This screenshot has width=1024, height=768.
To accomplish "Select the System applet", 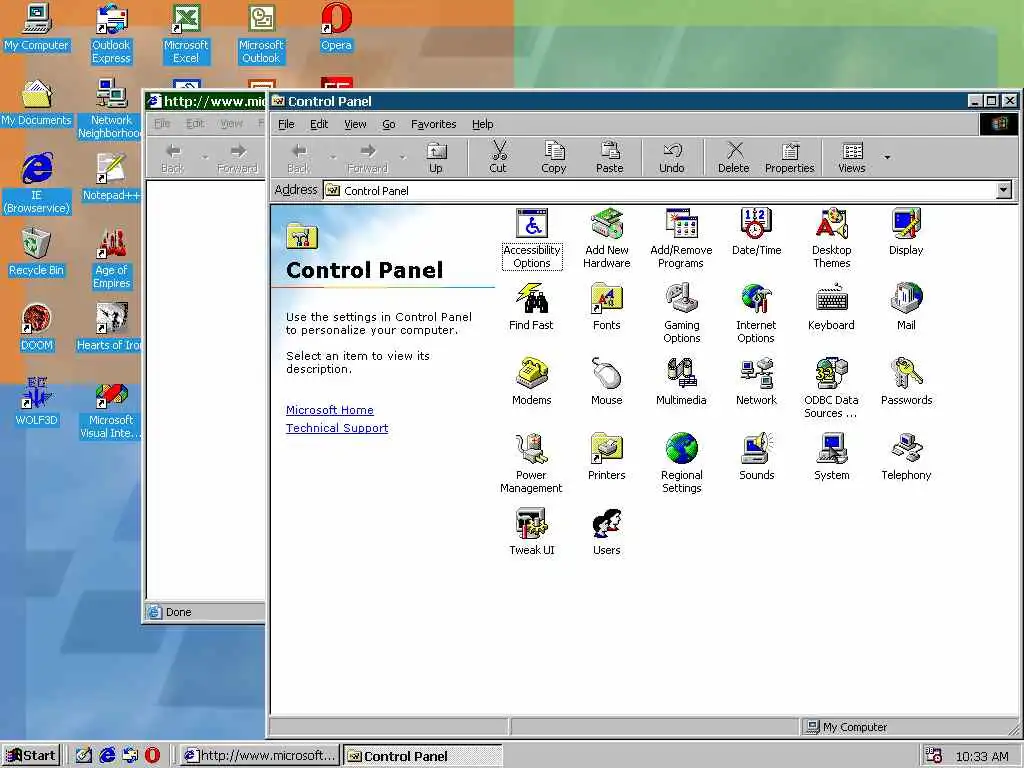I will pos(831,458).
